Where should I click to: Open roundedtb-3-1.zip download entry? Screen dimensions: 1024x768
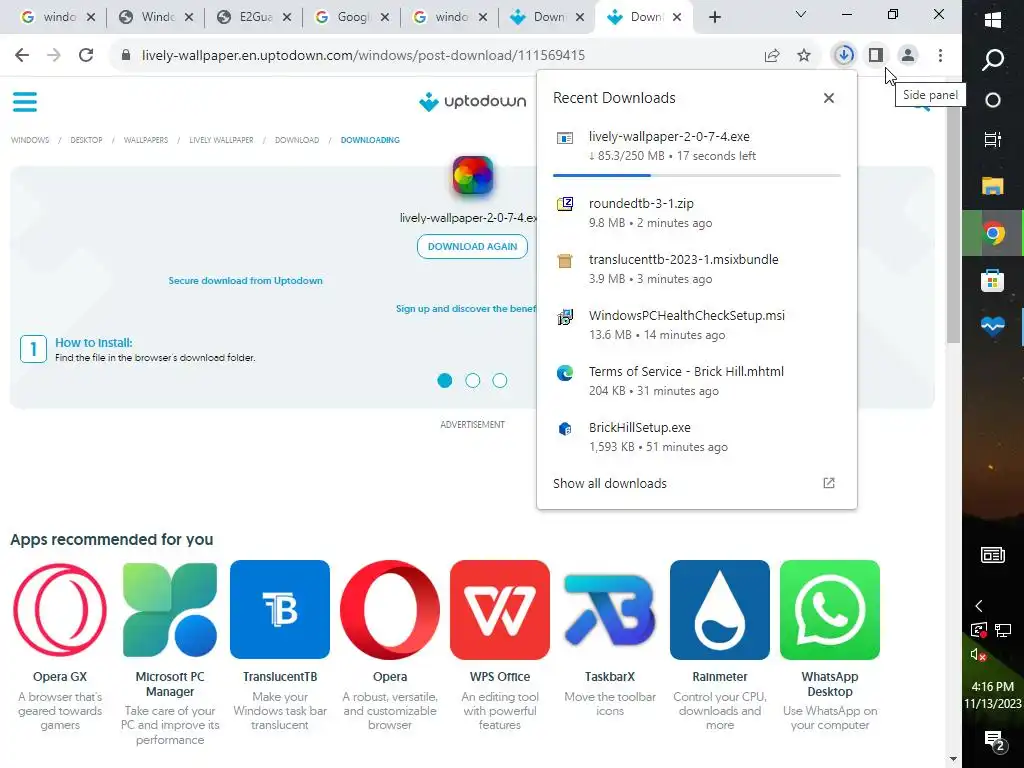click(696, 213)
